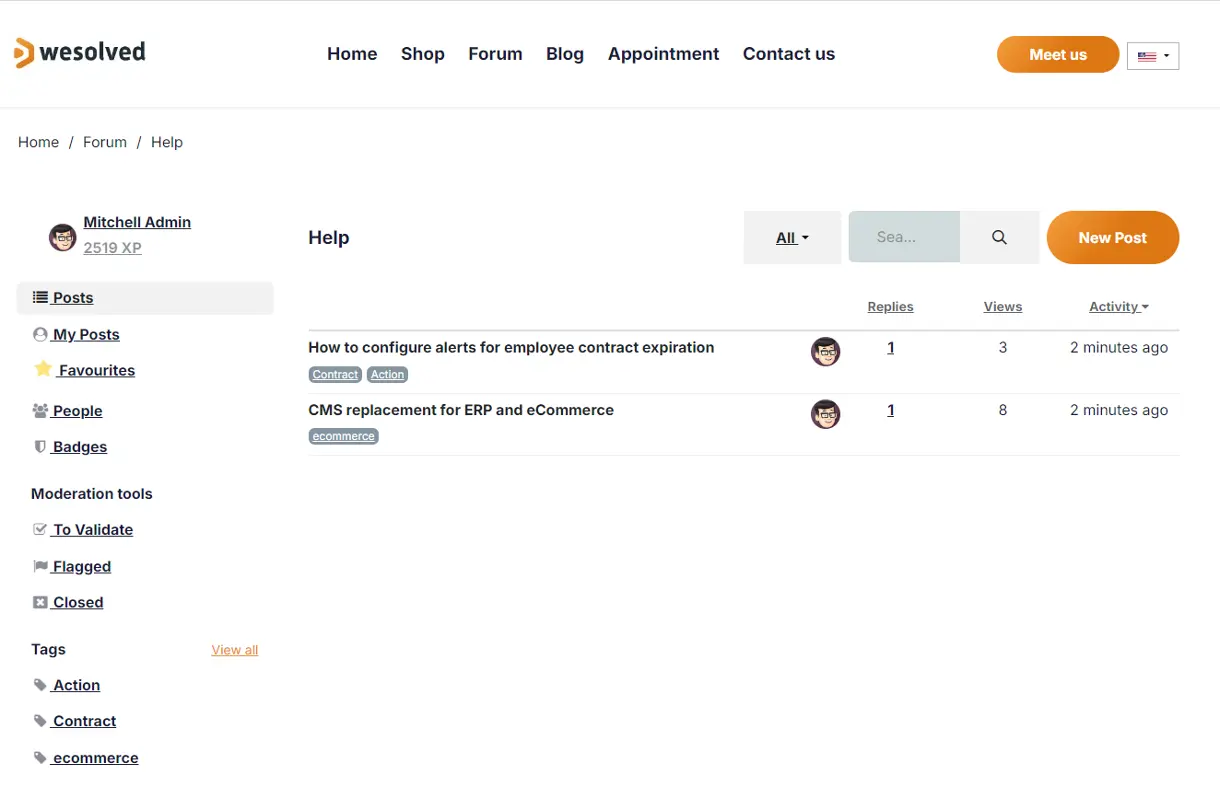Viewport: 1220px width, 787px height.
Task: Click Mitchell Admin avatar in sidebar
Action: [x=63, y=237]
